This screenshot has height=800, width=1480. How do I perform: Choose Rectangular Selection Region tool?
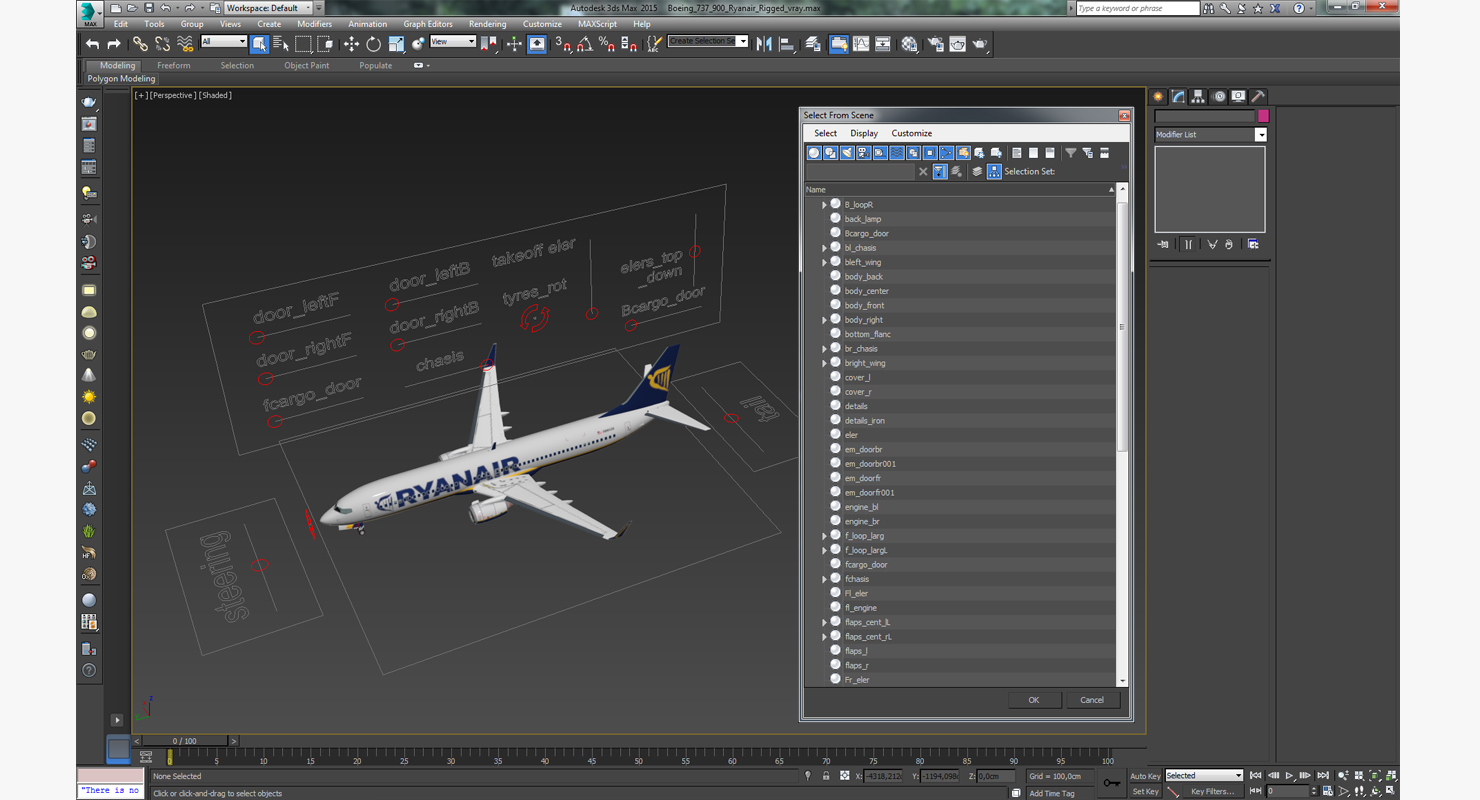(x=303, y=44)
